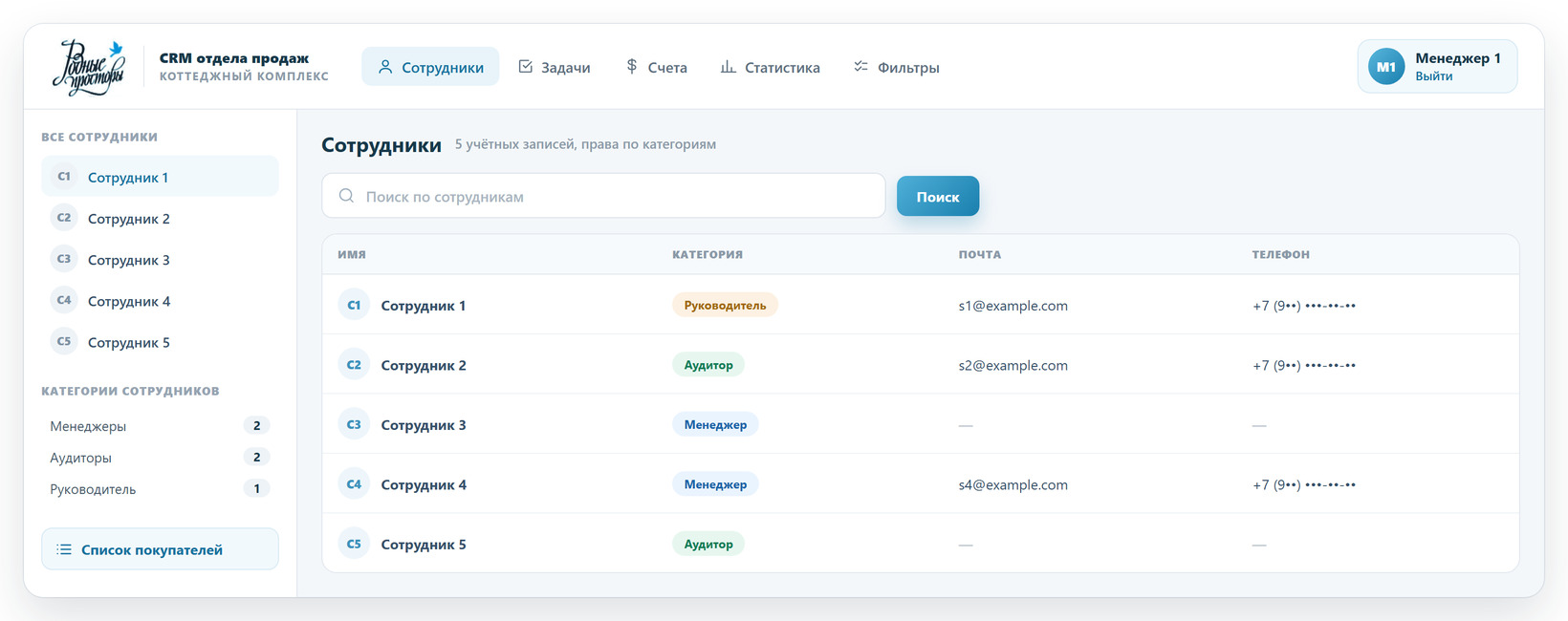Select Сотрудник 5 in sidebar list
Image resolution: width=1568 pixels, height=621 pixels.
pos(160,341)
